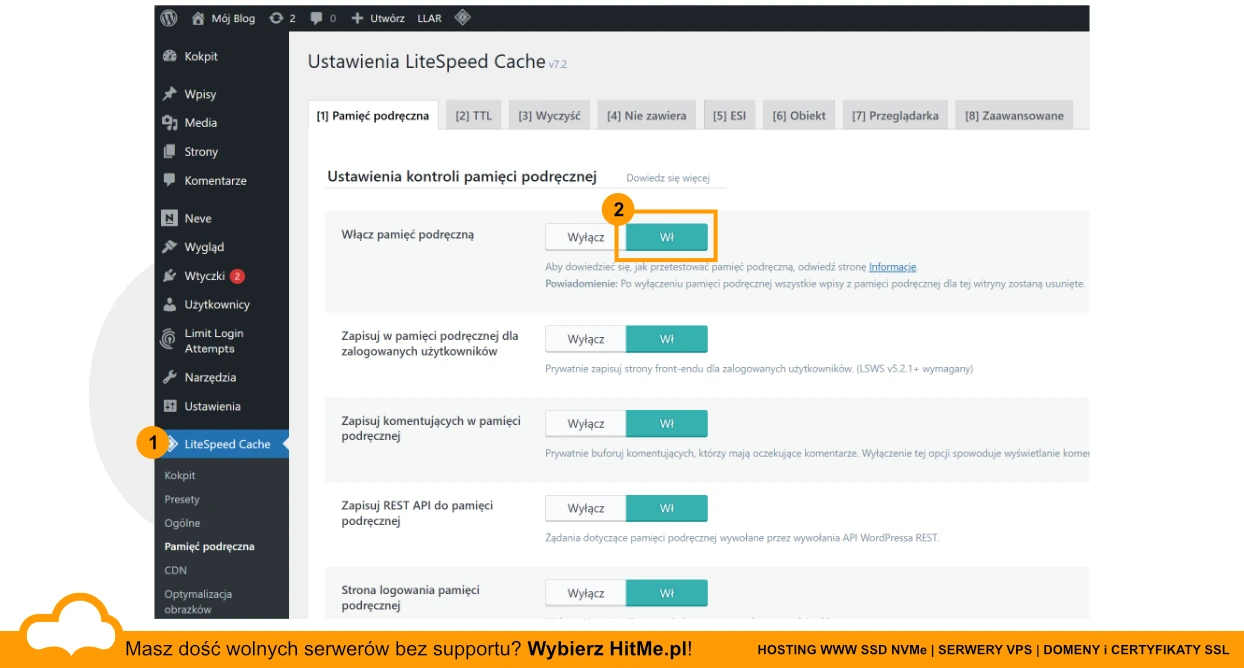Open the Pamięć podręczna submenu item
Screen dimensions: 1244x668
(x=209, y=547)
